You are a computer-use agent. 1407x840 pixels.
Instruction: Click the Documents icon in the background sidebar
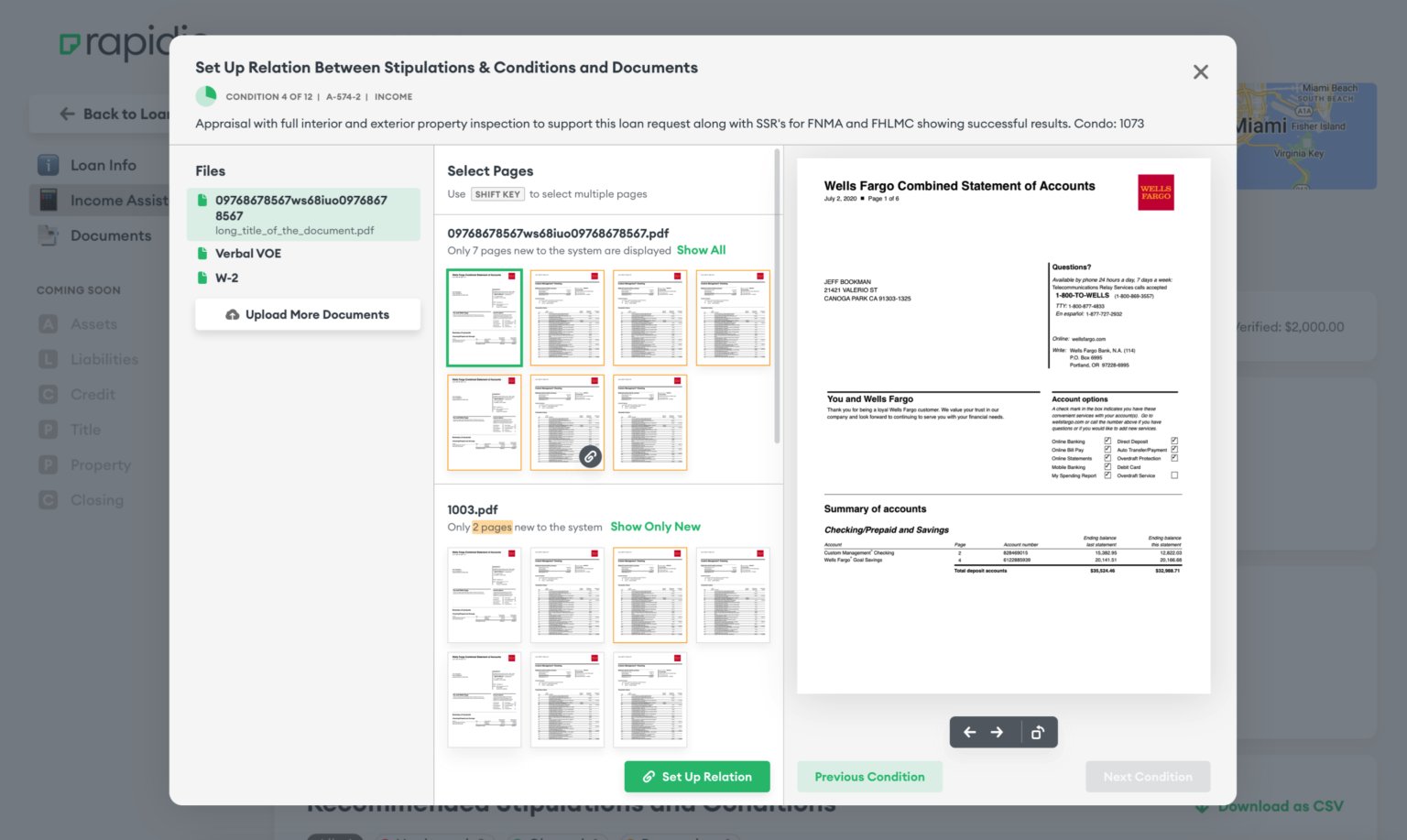tap(49, 235)
